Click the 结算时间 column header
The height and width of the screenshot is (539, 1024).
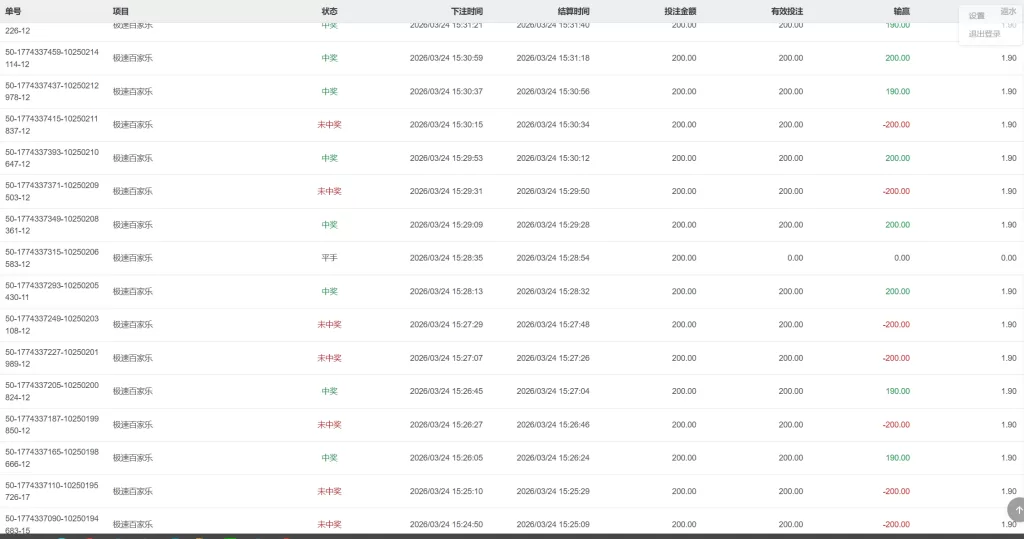click(573, 11)
